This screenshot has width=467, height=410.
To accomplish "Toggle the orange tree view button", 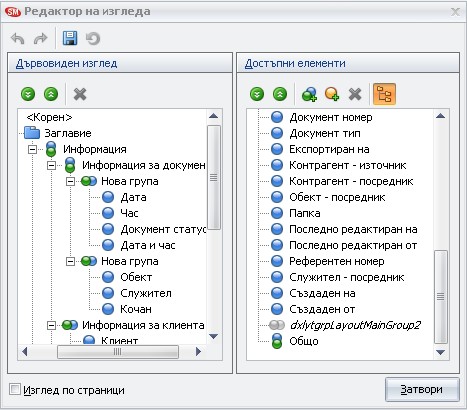I will [x=384, y=94].
